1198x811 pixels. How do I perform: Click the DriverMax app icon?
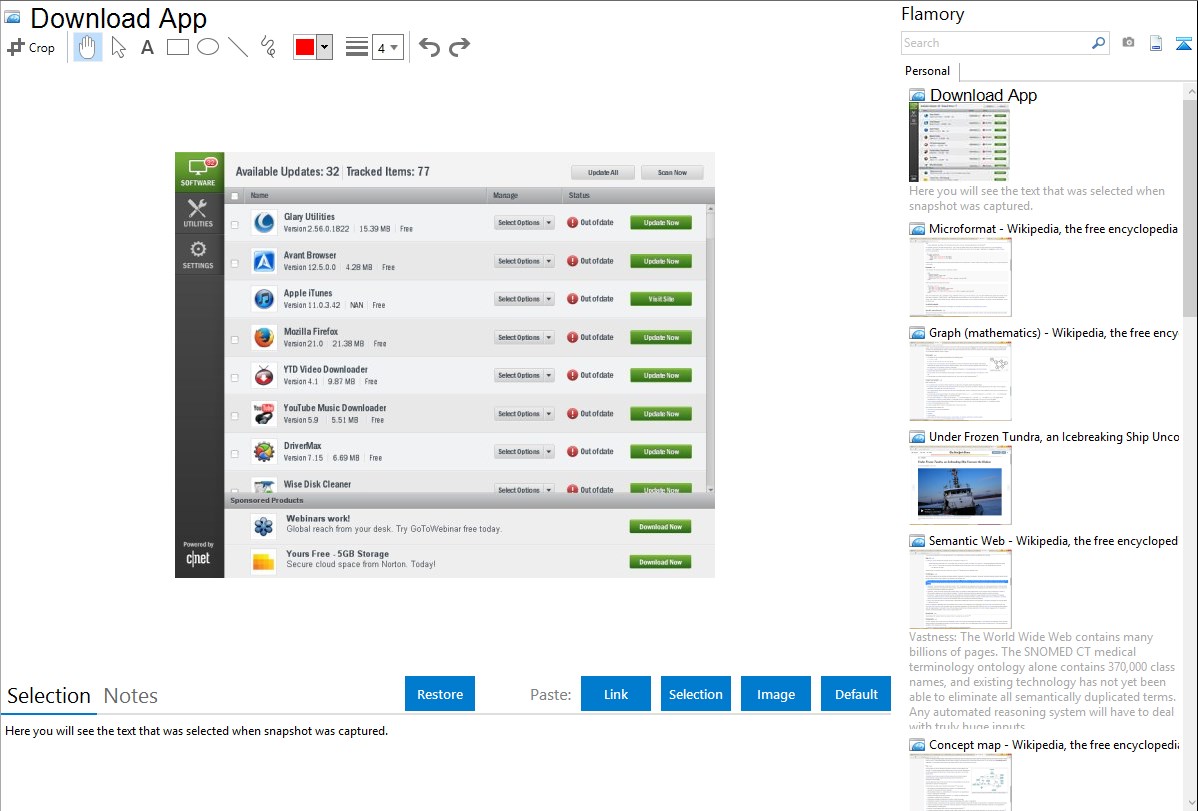264,452
